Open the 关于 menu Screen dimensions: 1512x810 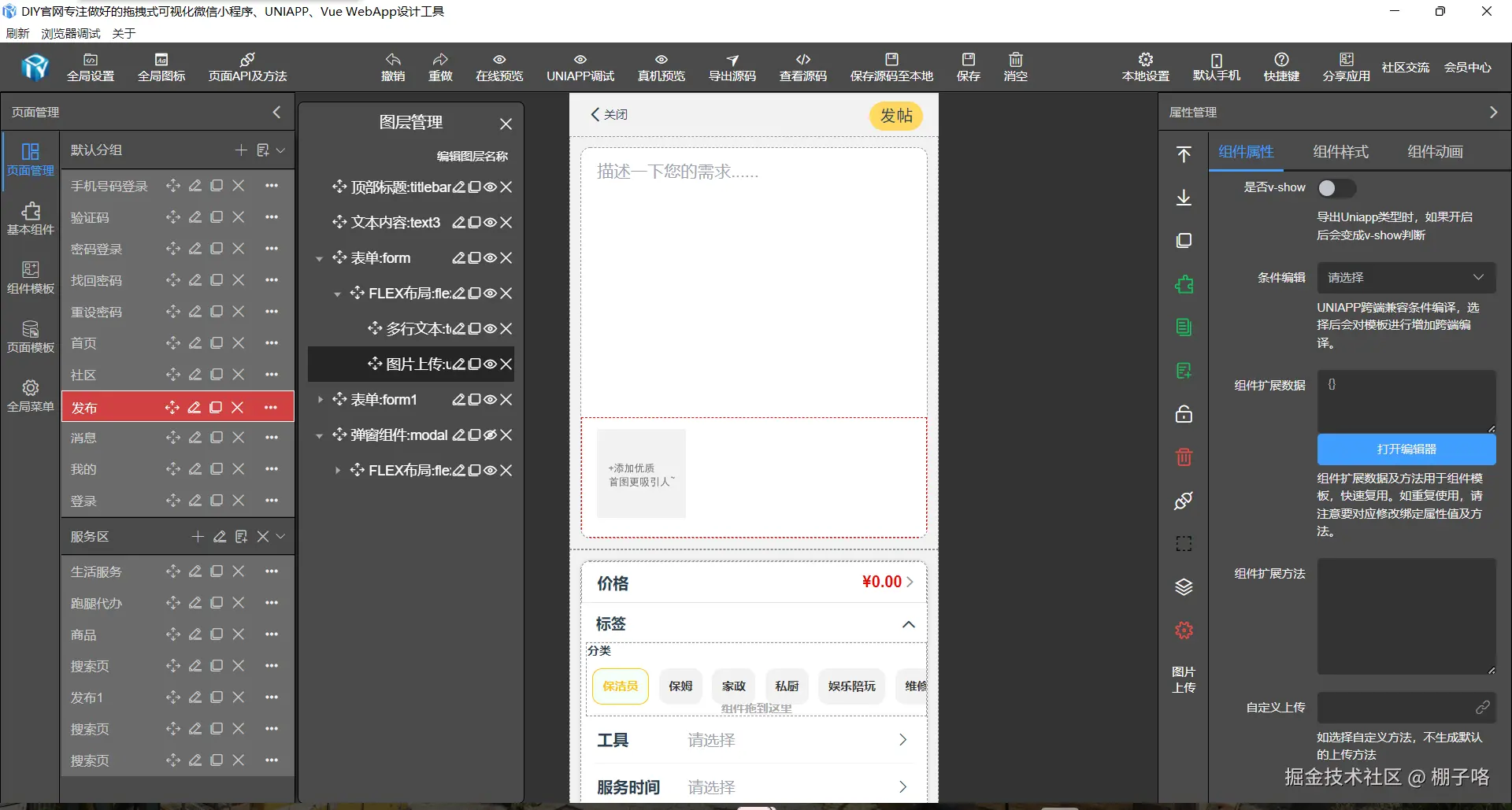[124, 33]
